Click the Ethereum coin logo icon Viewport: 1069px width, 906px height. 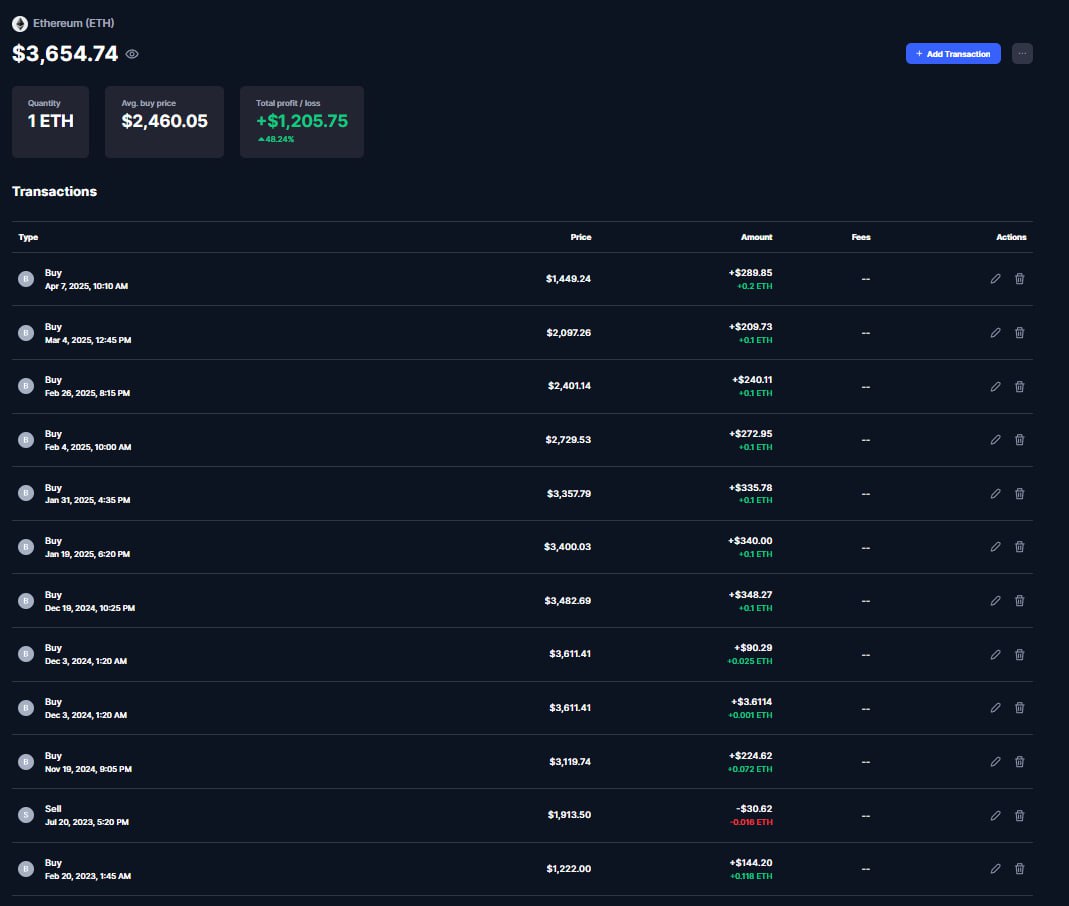(20, 24)
